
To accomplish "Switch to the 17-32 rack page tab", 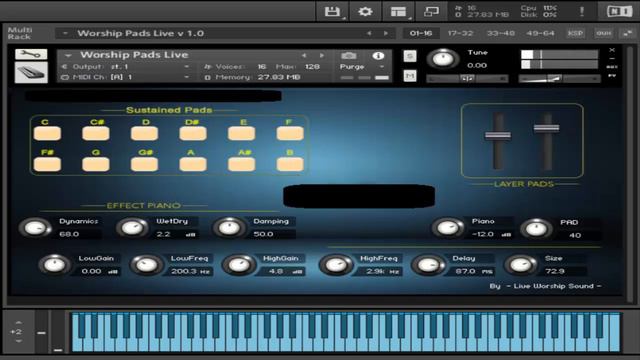I will click(460, 33).
